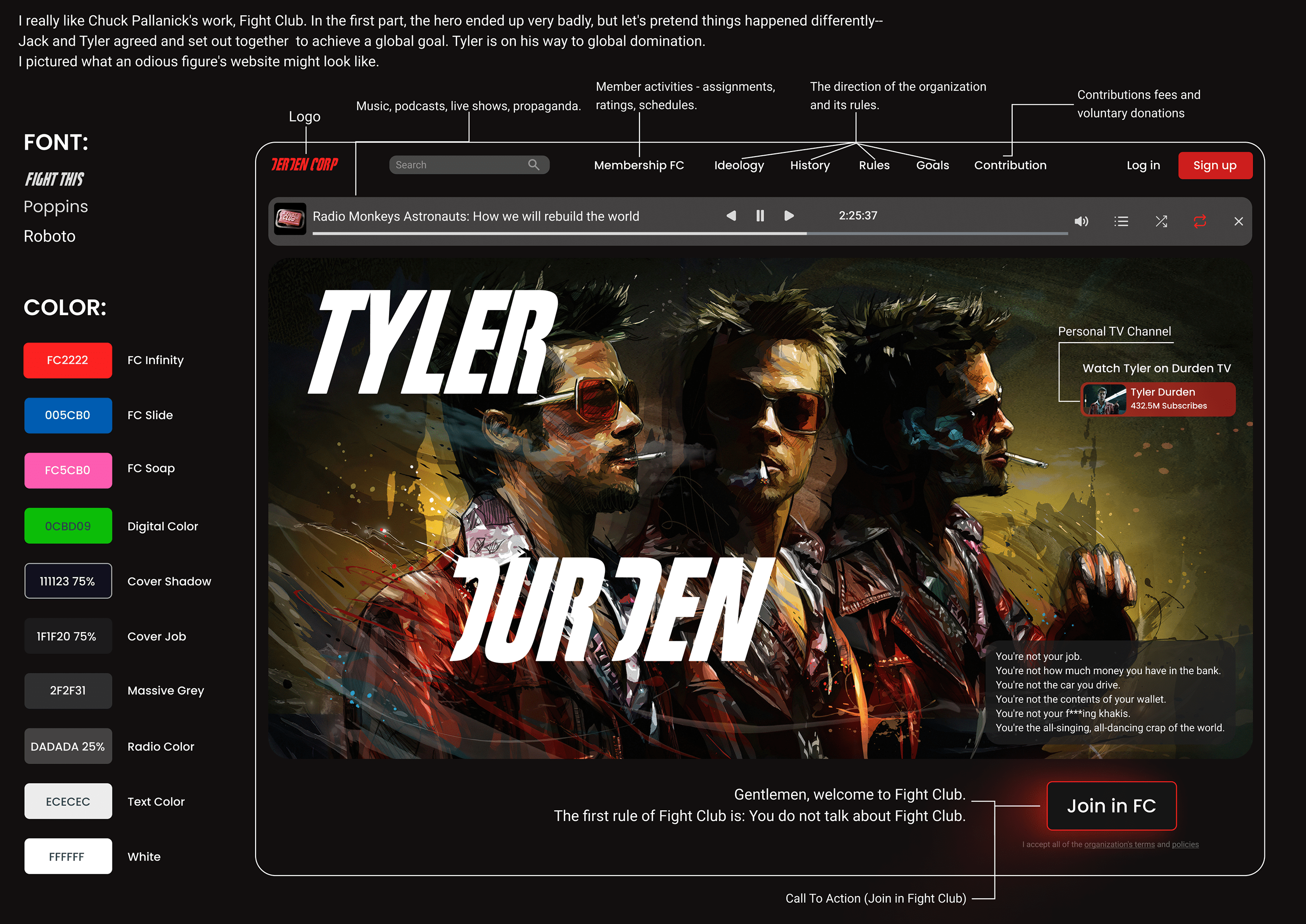The image size is (1306, 924).
Task: Toggle repeat loop in radio player
Action: pyautogui.click(x=1200, y=221)
